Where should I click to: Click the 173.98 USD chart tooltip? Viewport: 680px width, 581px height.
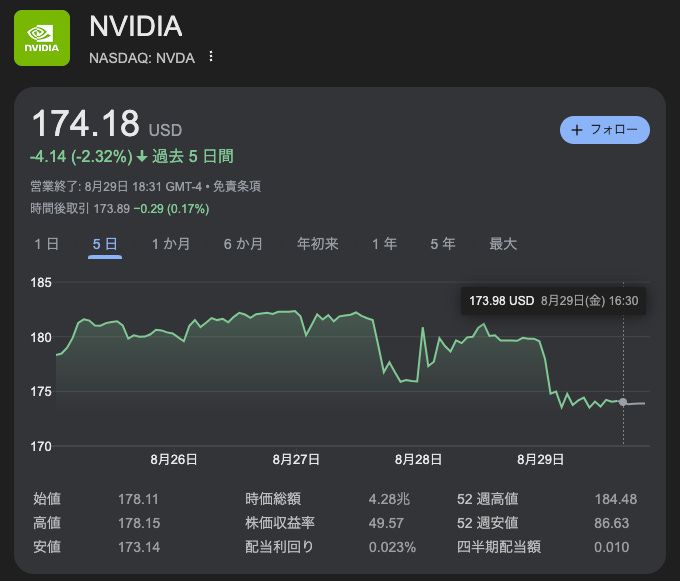coord(553,300)
